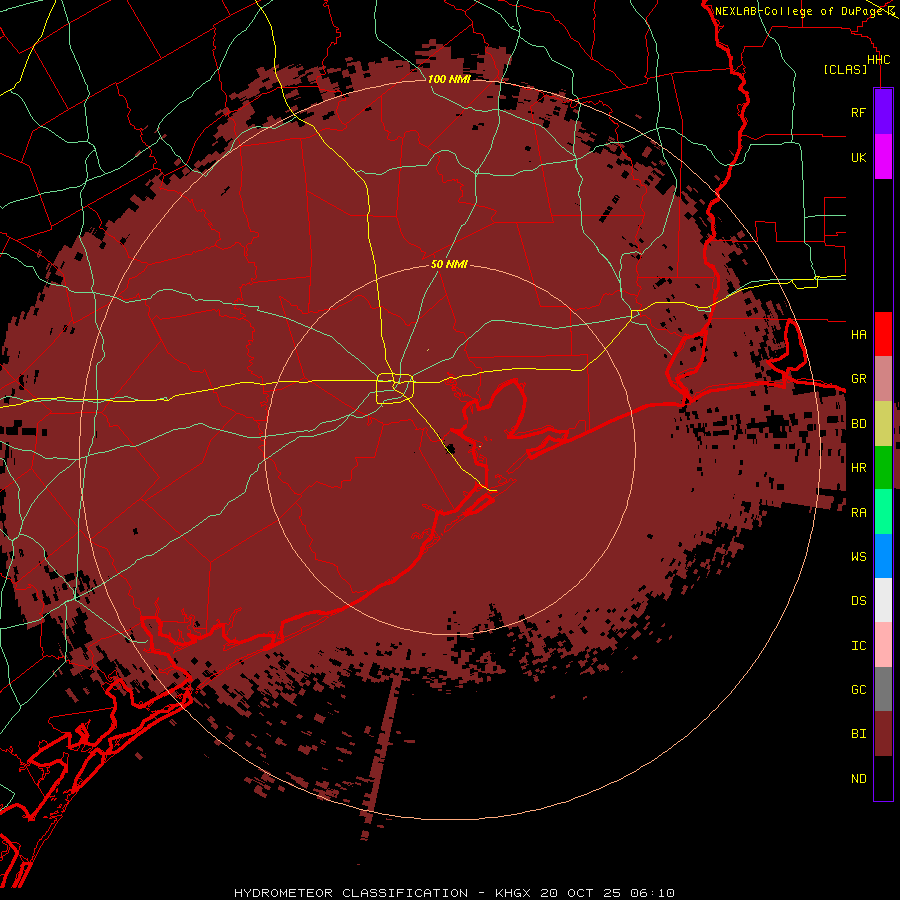Click the [CLAS] units label
Image resolution: width=900 pixels, height=900 pixels.
[845, 69]
